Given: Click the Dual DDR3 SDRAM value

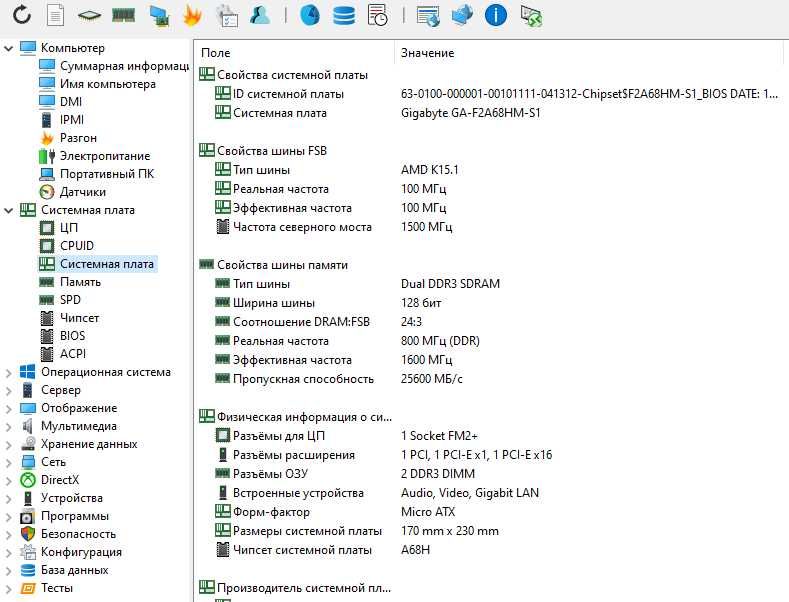Looking at the screenshot, I should [x=450, y=284].
